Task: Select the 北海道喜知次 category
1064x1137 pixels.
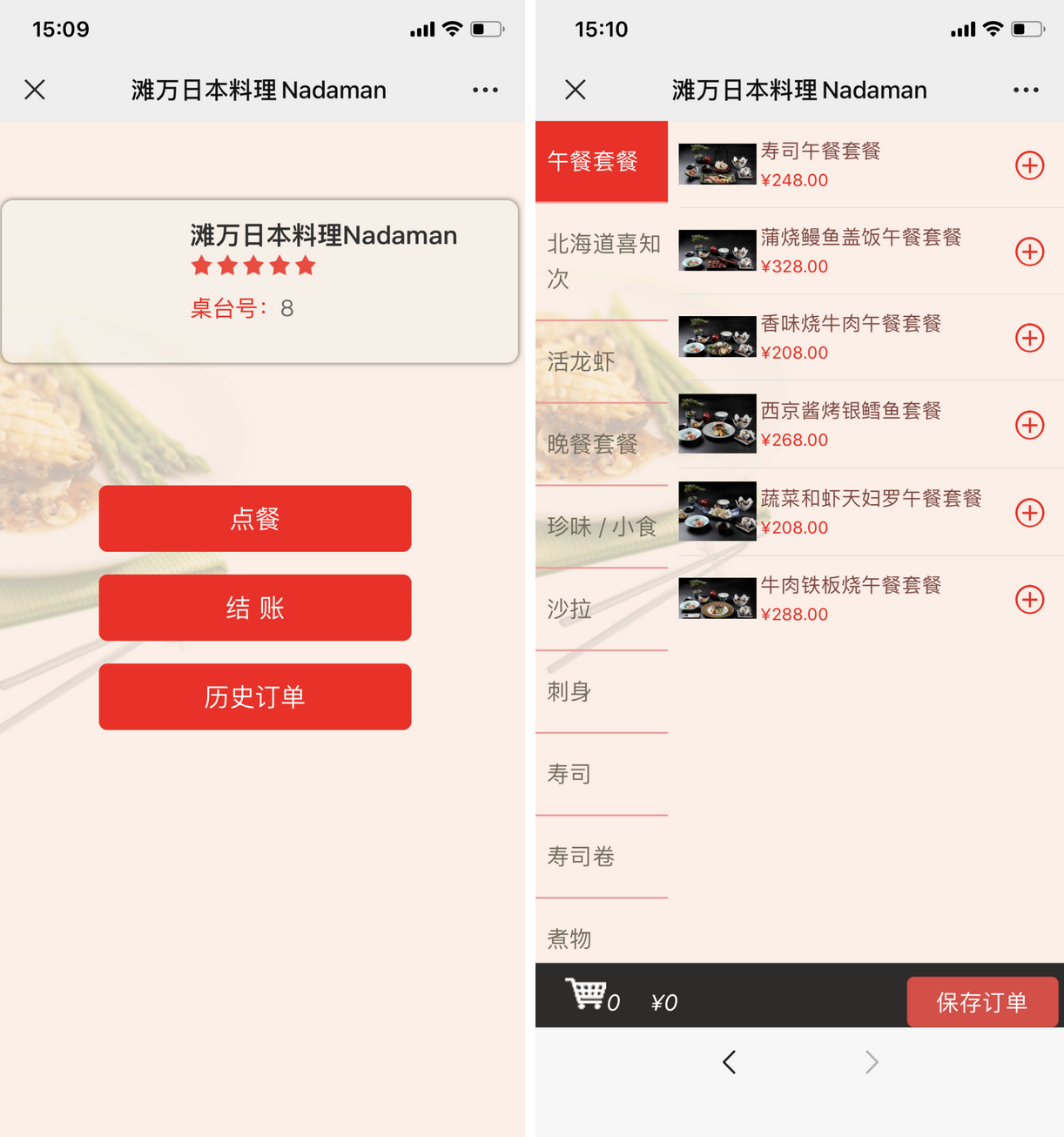Action: pos(602,261)
